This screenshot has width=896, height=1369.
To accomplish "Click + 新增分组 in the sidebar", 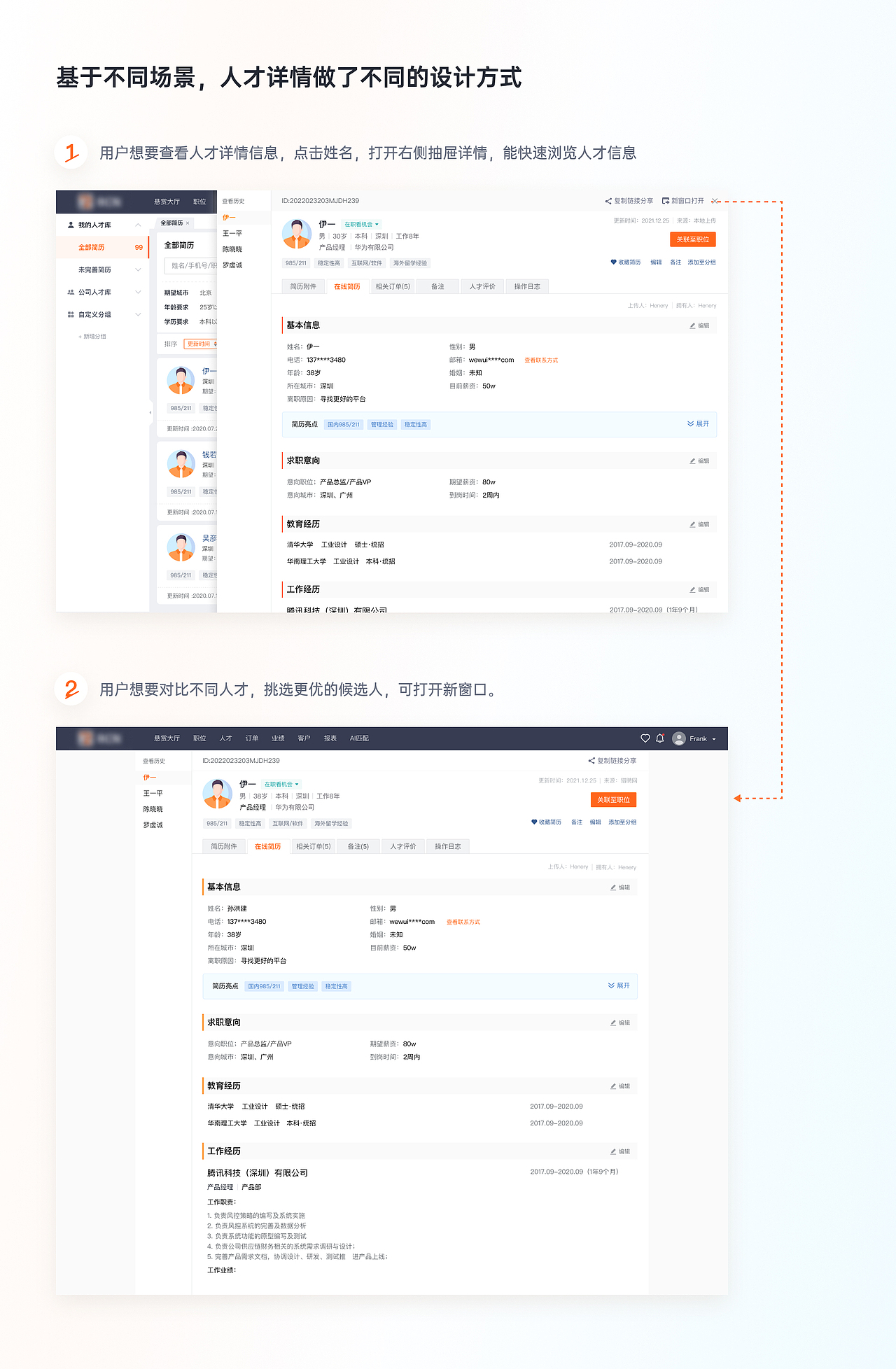I will coord(92,337).
